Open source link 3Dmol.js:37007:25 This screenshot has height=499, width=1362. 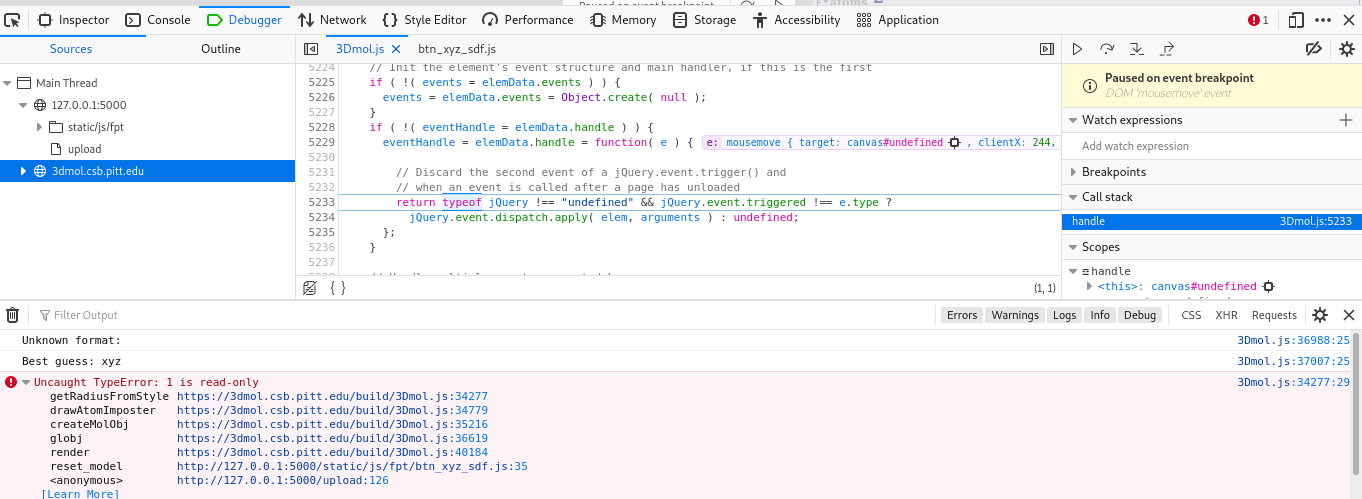[x=1293, y=361]
